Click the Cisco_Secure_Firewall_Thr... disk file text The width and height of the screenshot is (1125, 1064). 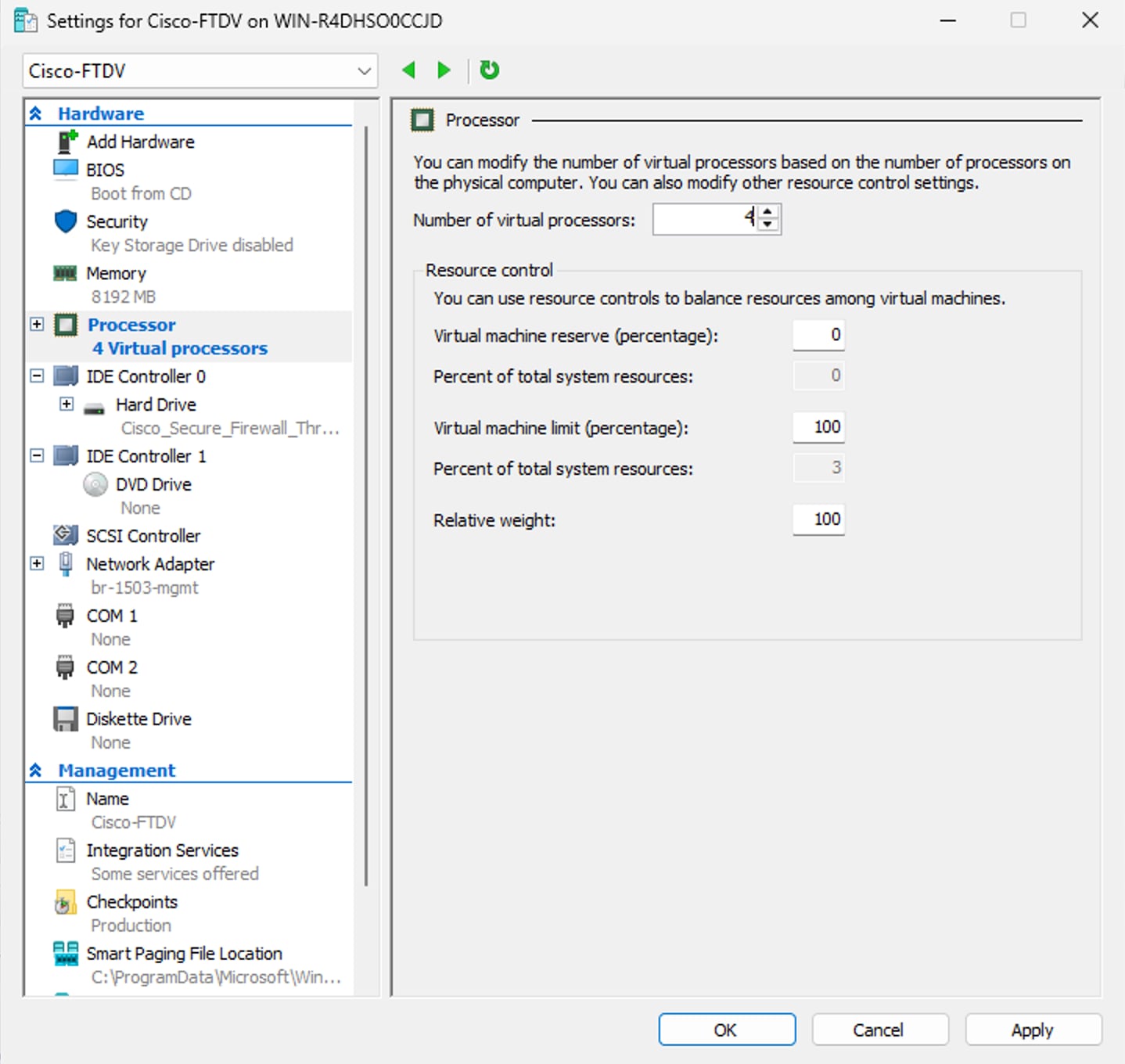(x=230, y=428)
